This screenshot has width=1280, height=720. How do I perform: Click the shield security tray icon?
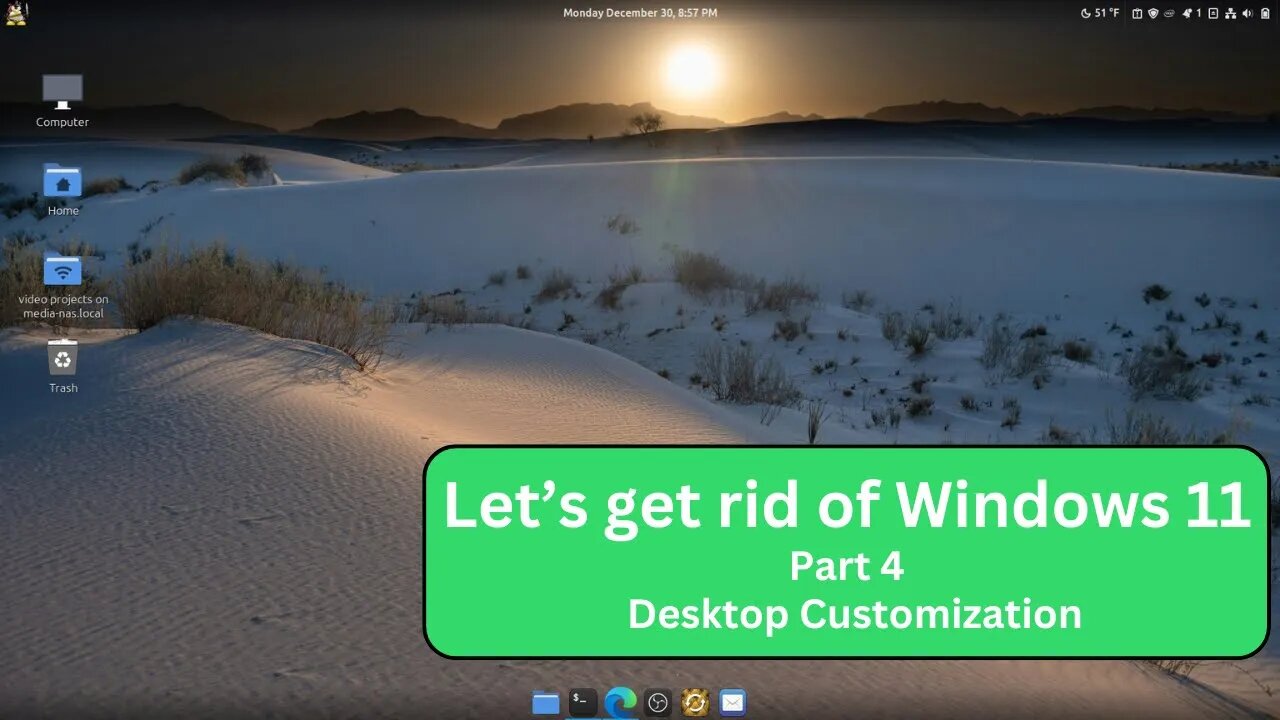tap(1153, 13)
